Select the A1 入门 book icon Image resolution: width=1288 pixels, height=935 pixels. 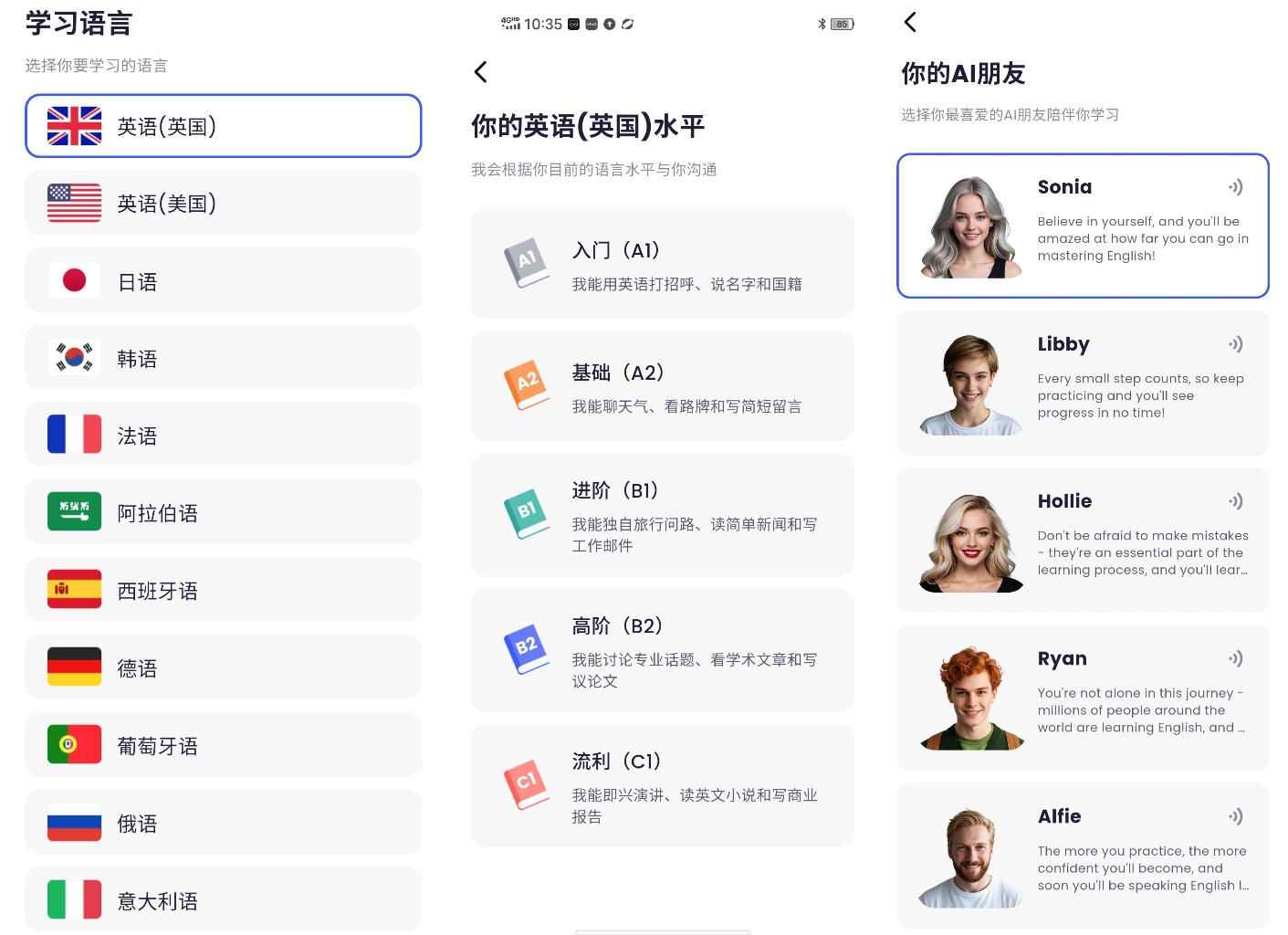click(x=528, y=264)
